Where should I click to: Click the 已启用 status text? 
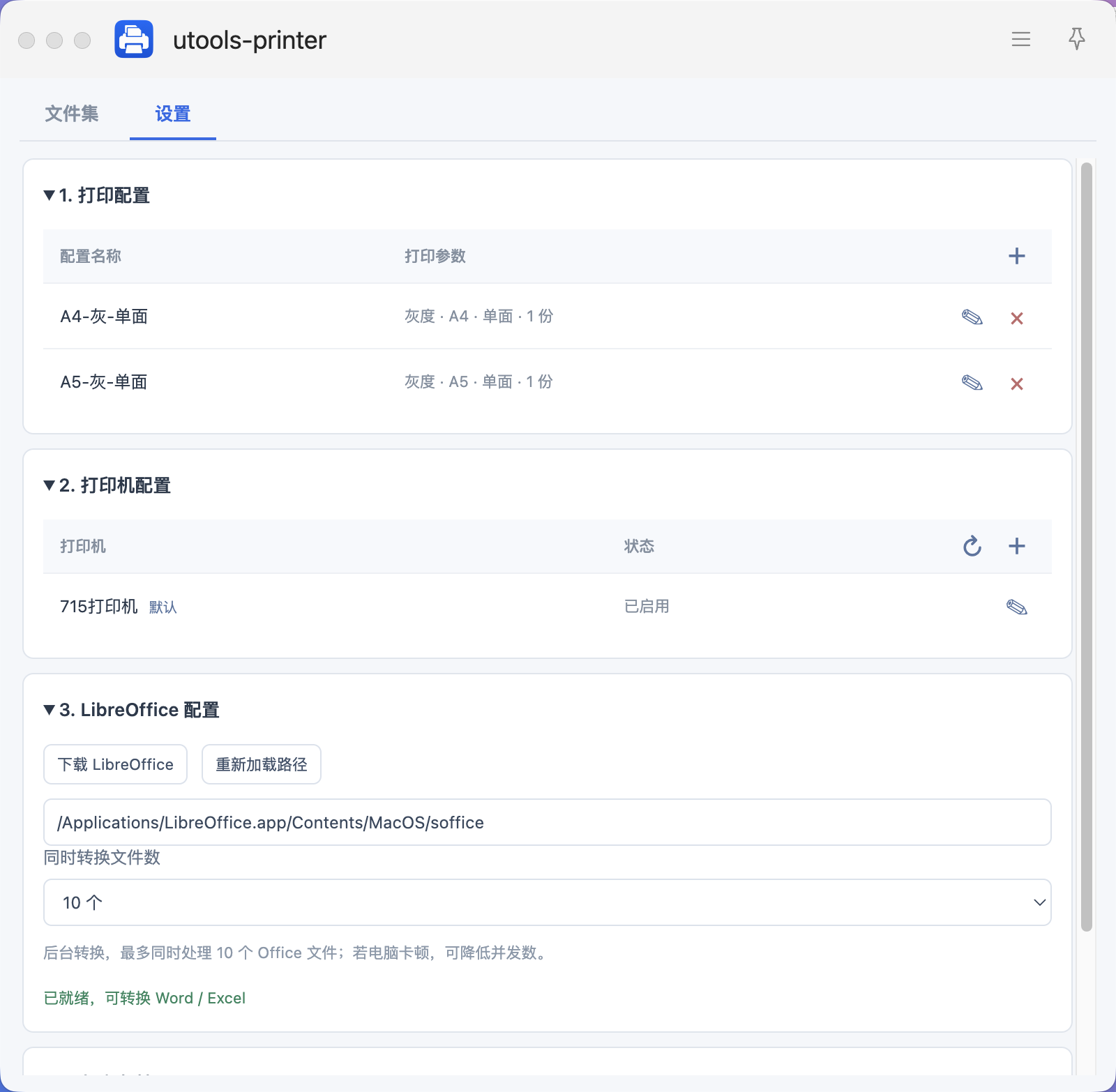[647, 607]
